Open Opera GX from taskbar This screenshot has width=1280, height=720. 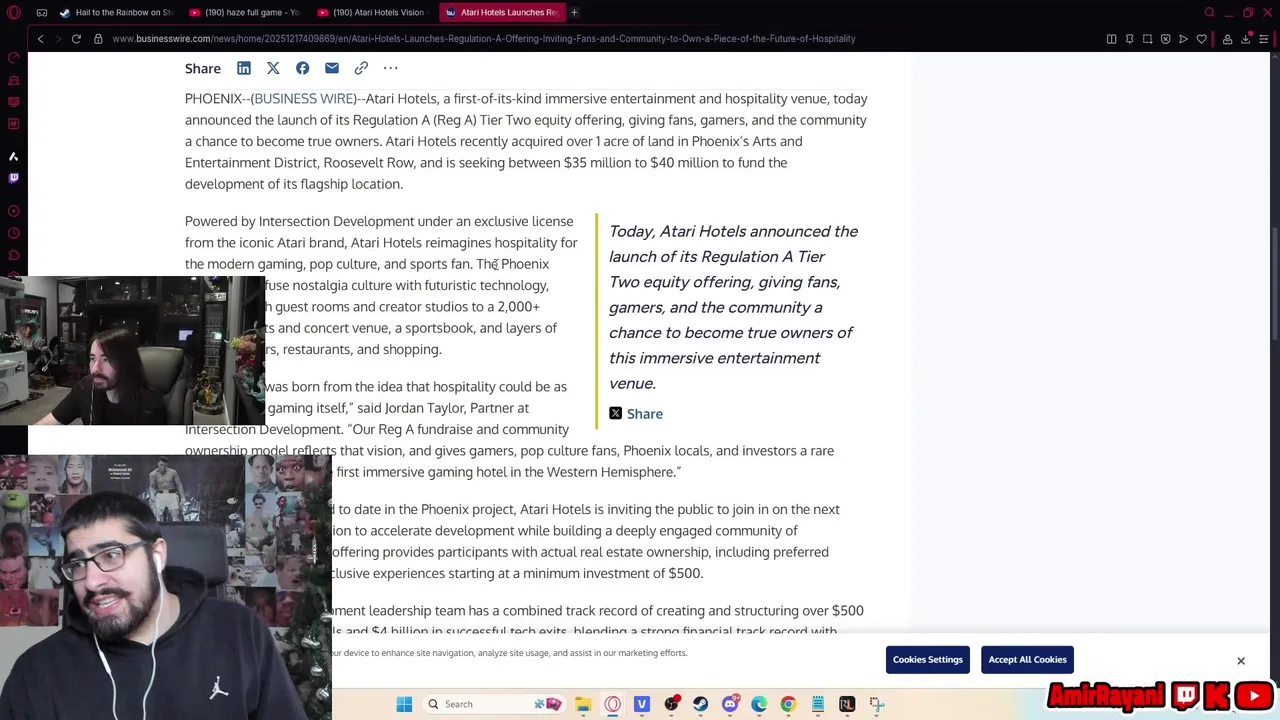point(612,704)
